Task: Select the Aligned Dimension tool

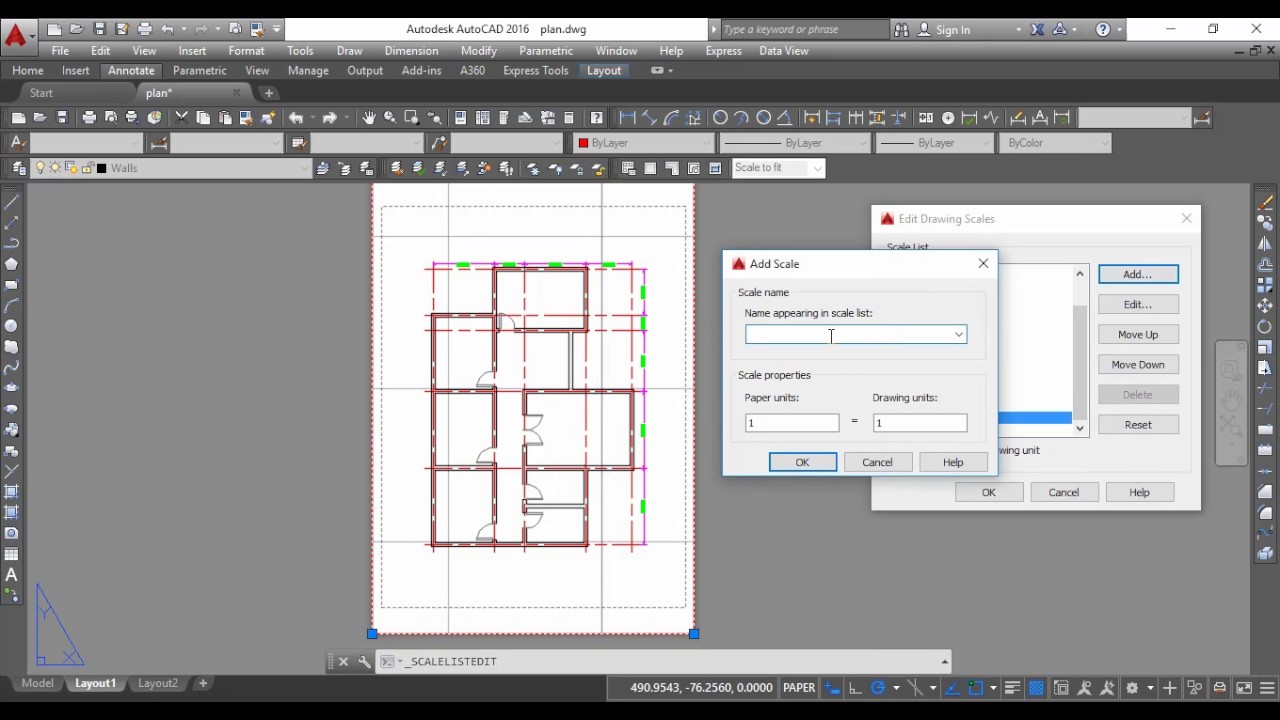Action: pos(649,117)
